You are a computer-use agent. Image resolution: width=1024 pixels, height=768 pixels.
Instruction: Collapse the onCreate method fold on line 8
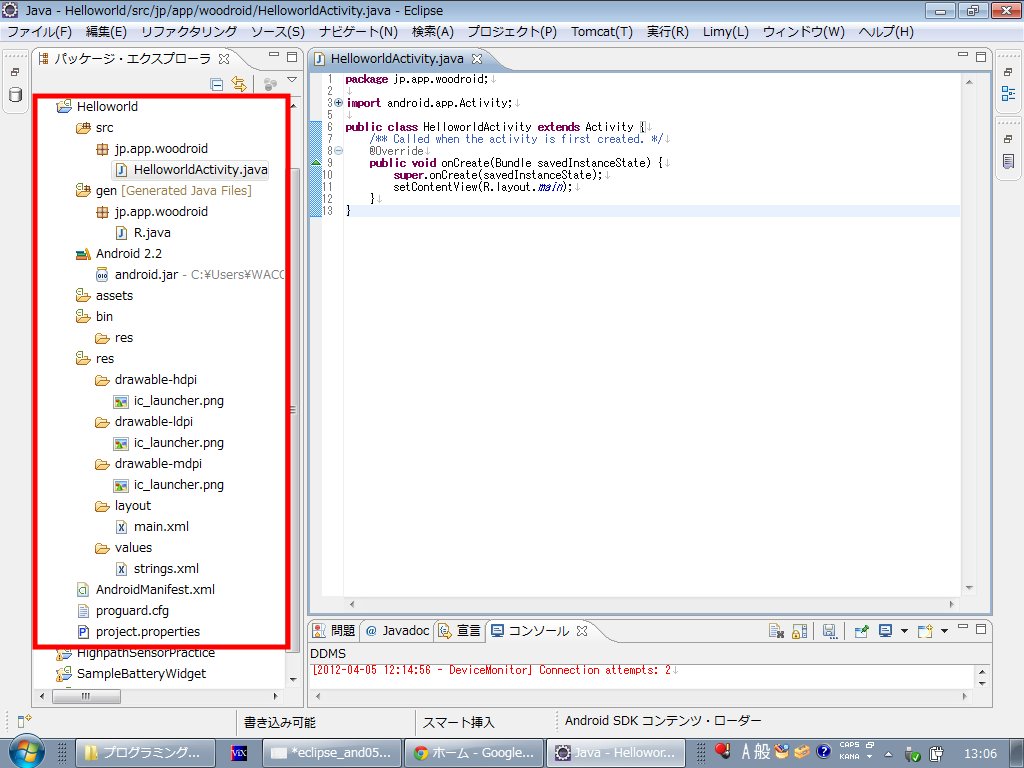tap(338, 151)
